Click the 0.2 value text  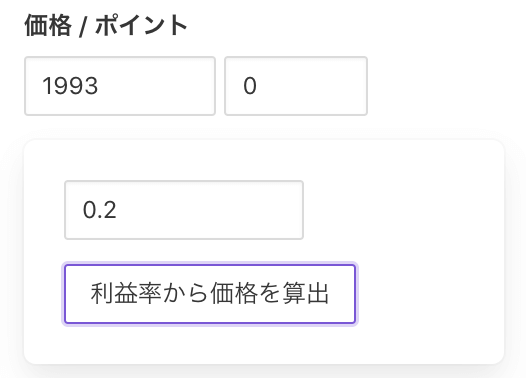[100, 210]
